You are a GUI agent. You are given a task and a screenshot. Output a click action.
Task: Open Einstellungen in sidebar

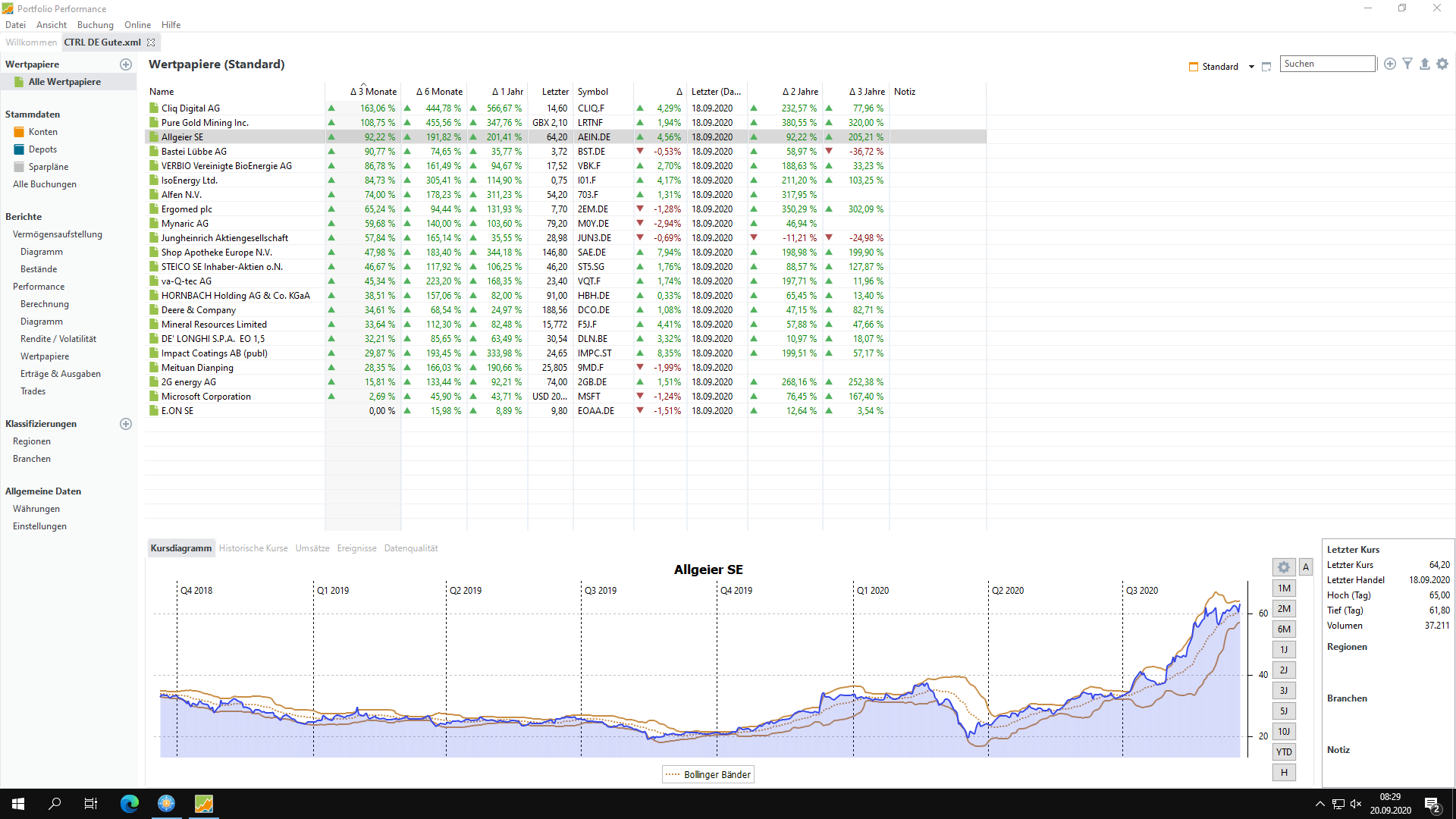coord(39,526)
